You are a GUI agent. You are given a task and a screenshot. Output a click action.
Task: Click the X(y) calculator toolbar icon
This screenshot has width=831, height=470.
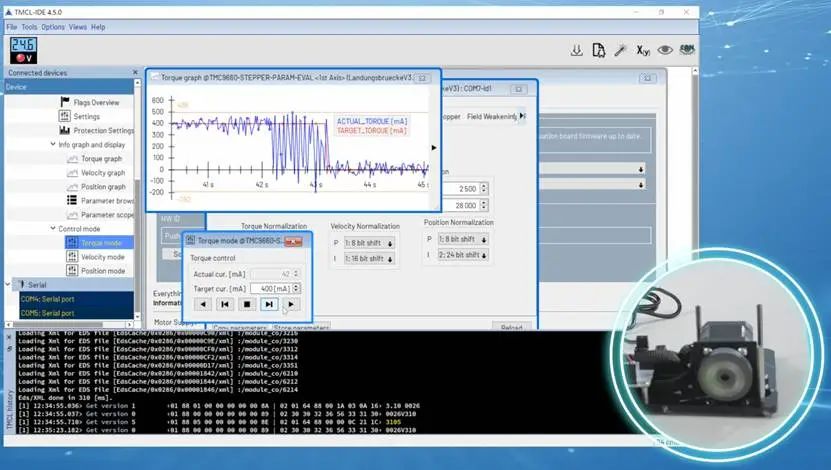(642, 50)
